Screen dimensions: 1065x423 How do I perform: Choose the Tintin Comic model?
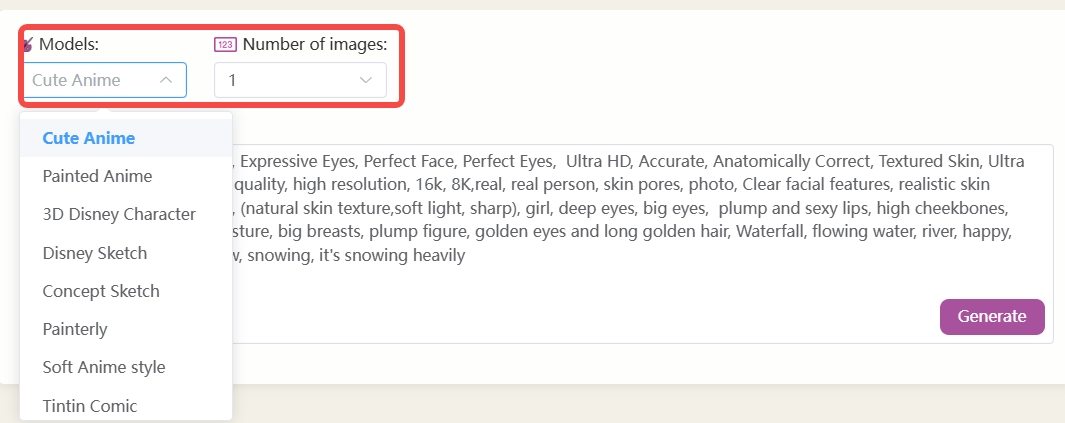90,405
